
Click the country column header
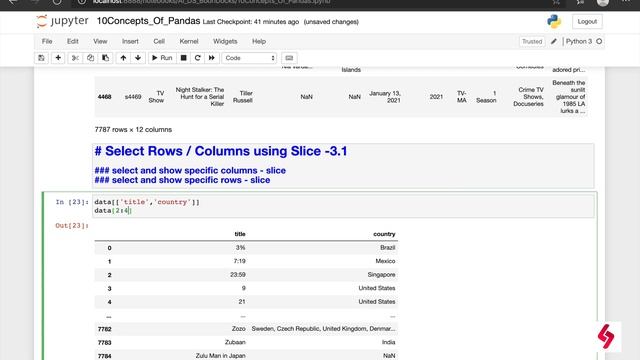384,234
